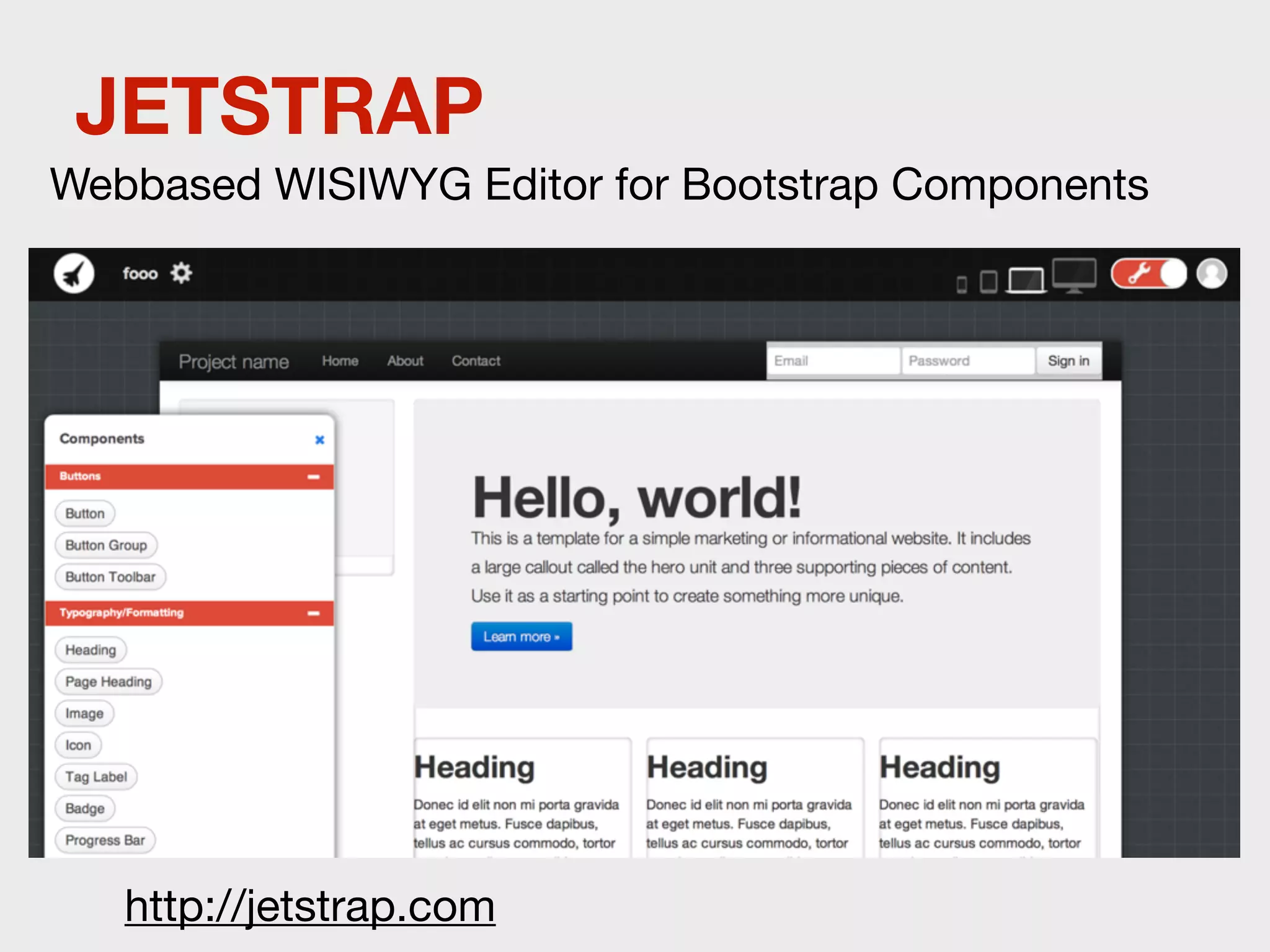The image size is (1270, 952).
Task: Click the Components panel title
Action: click(102, 438)
